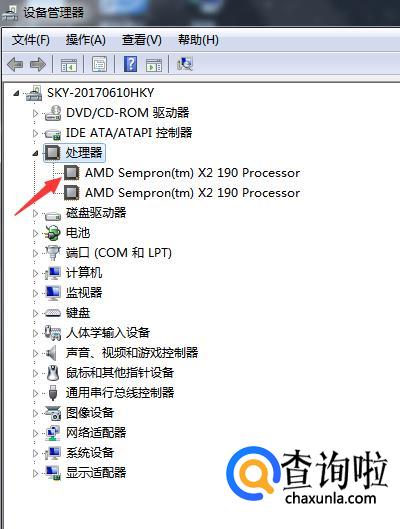Collapse the 处理器 category
The image size is (400, 529).
coord(35,154)
